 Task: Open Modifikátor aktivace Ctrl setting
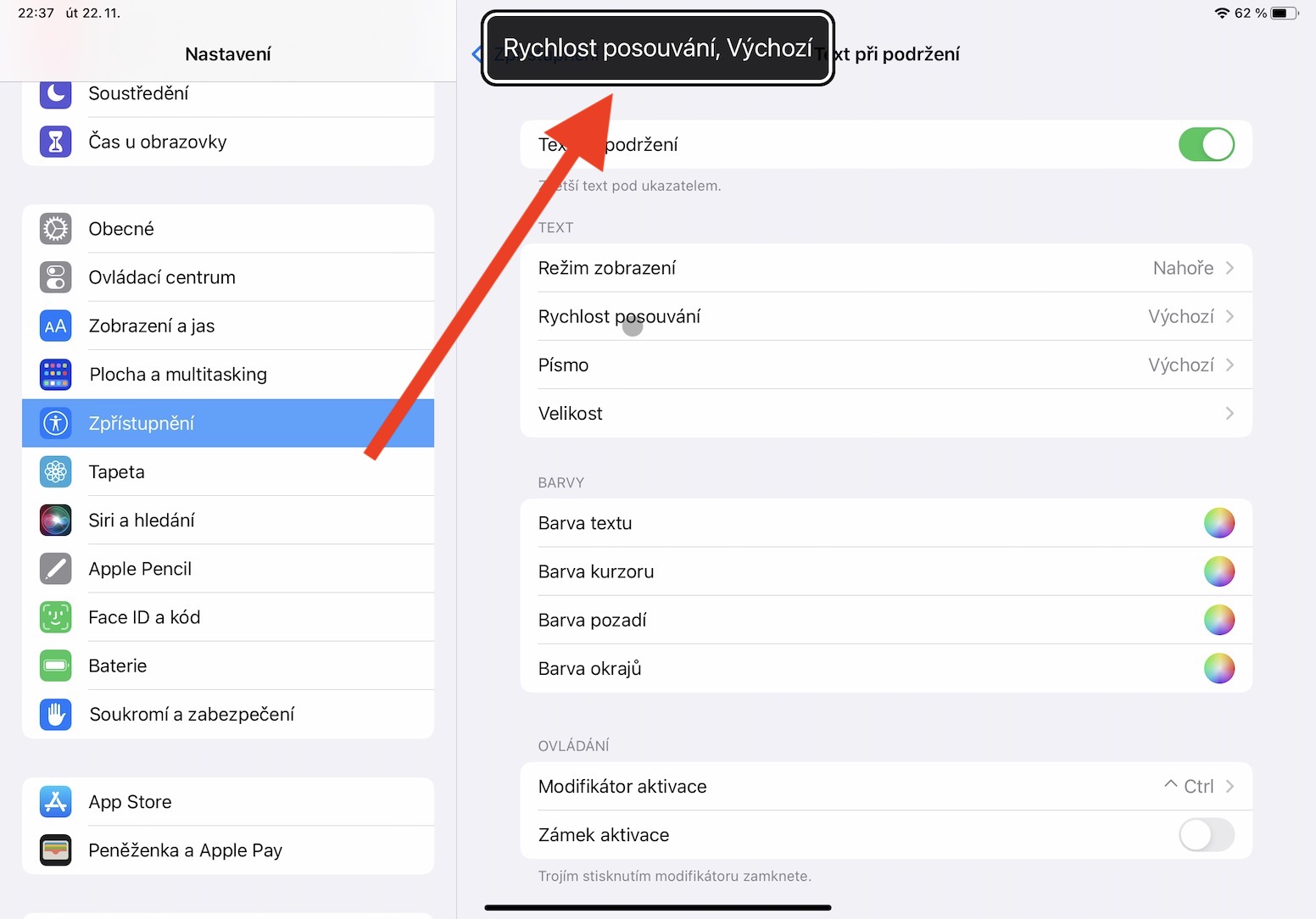[885, 787]
